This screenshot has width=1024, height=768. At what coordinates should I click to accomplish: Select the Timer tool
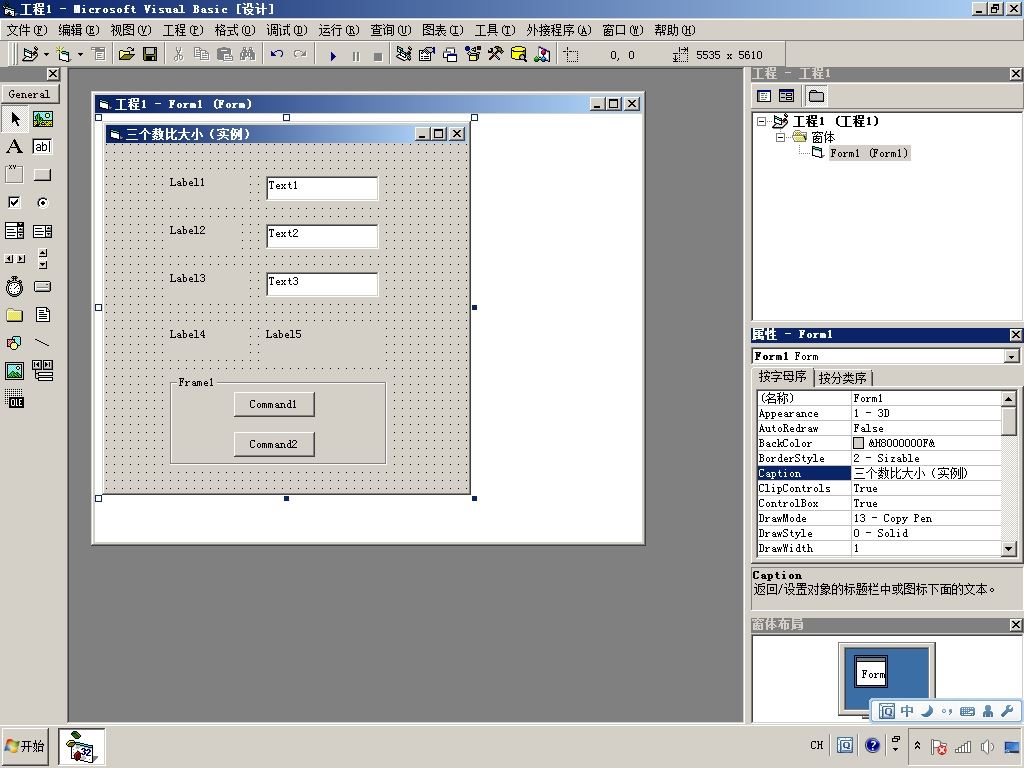click(14, 287)
